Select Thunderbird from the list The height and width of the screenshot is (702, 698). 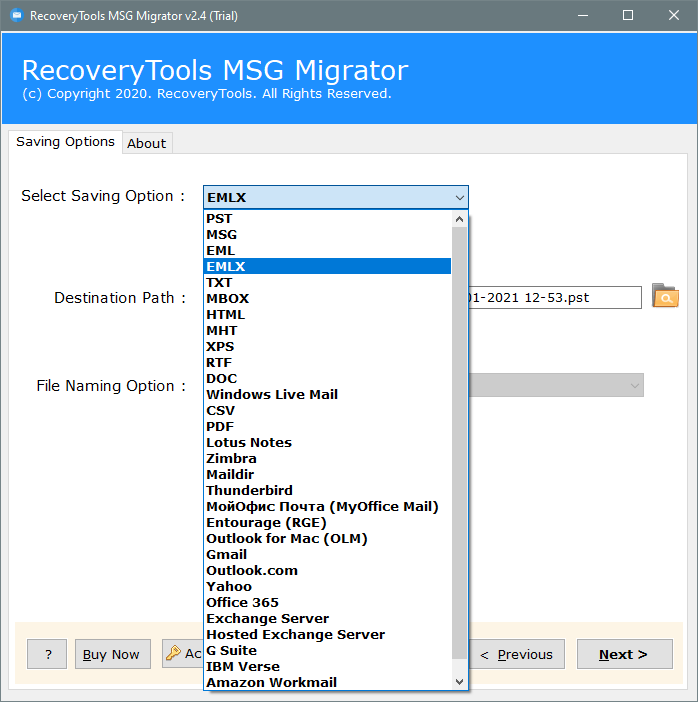click(x=327, y=491)
